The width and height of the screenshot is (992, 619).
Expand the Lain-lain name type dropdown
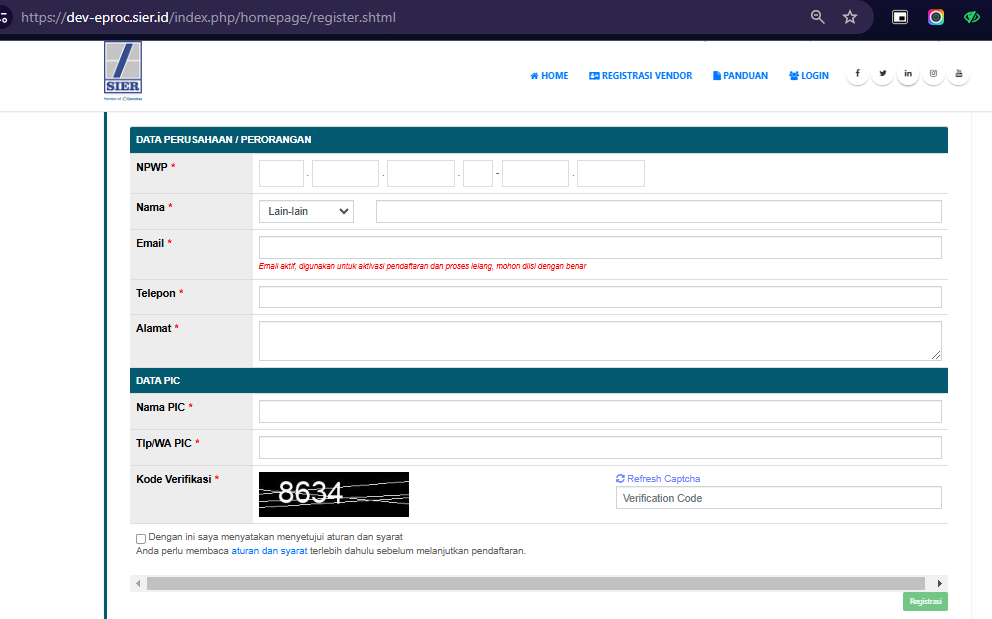point(306,211)
